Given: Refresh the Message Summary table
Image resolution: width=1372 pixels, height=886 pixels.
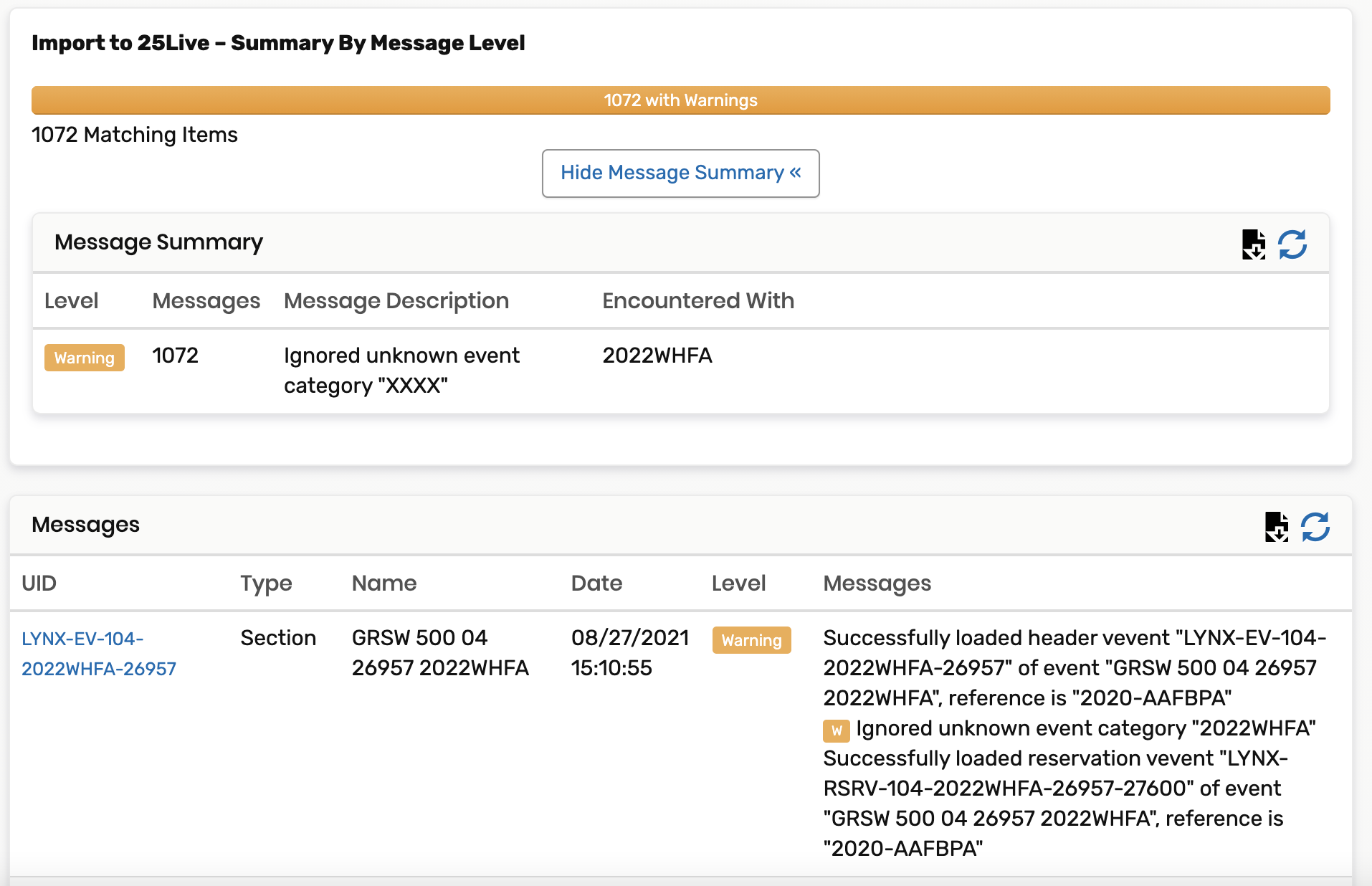Looking at the screenshot, I should (x=1292, y=244).
